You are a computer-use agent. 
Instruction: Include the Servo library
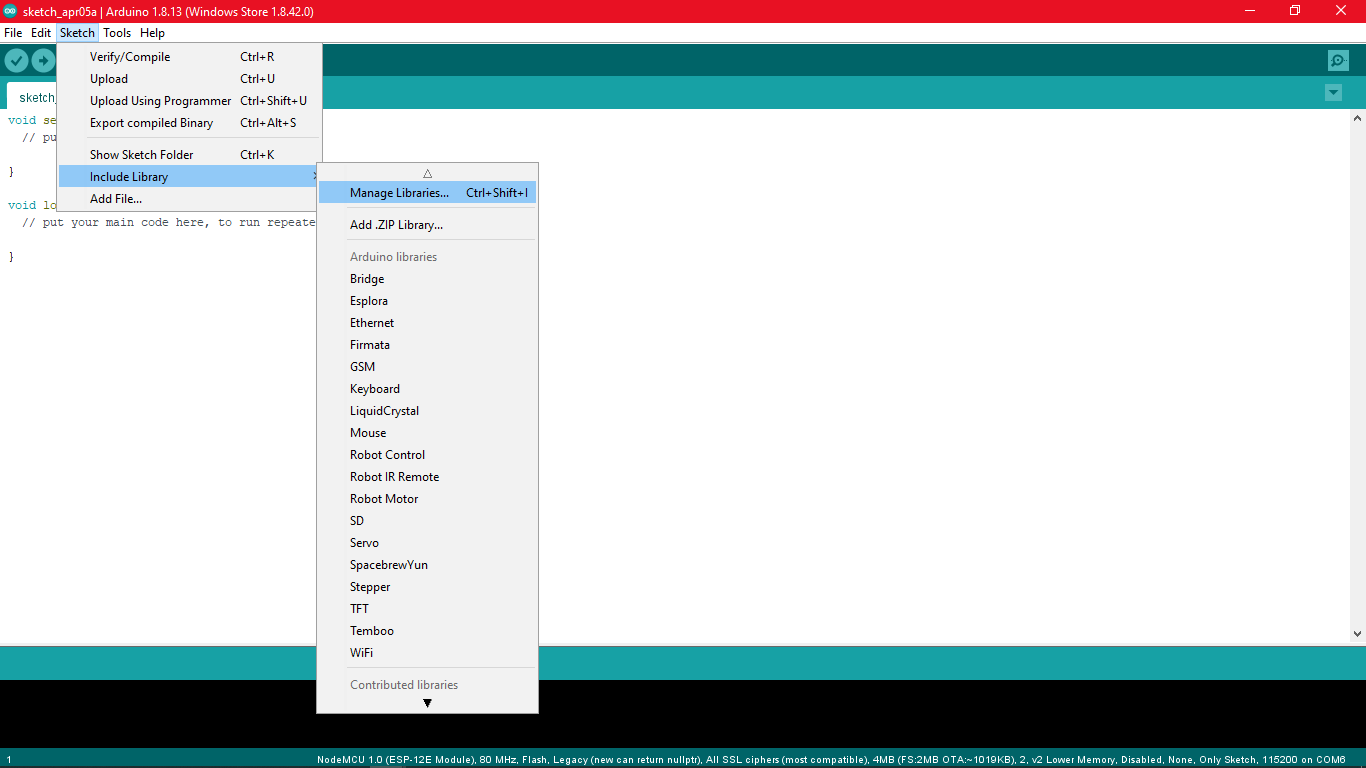[x=427, y=543]
